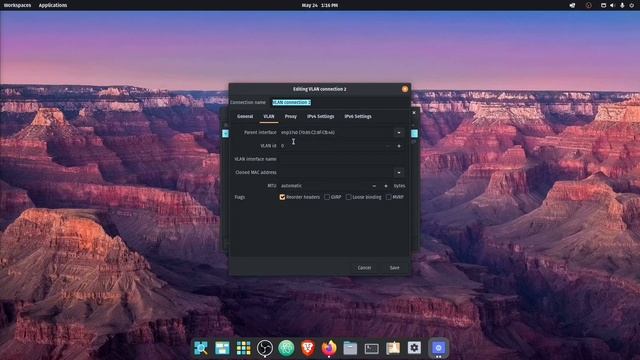640x360 pixels.
Task: Open the Terminal from the dock
Action: (371, 348)
